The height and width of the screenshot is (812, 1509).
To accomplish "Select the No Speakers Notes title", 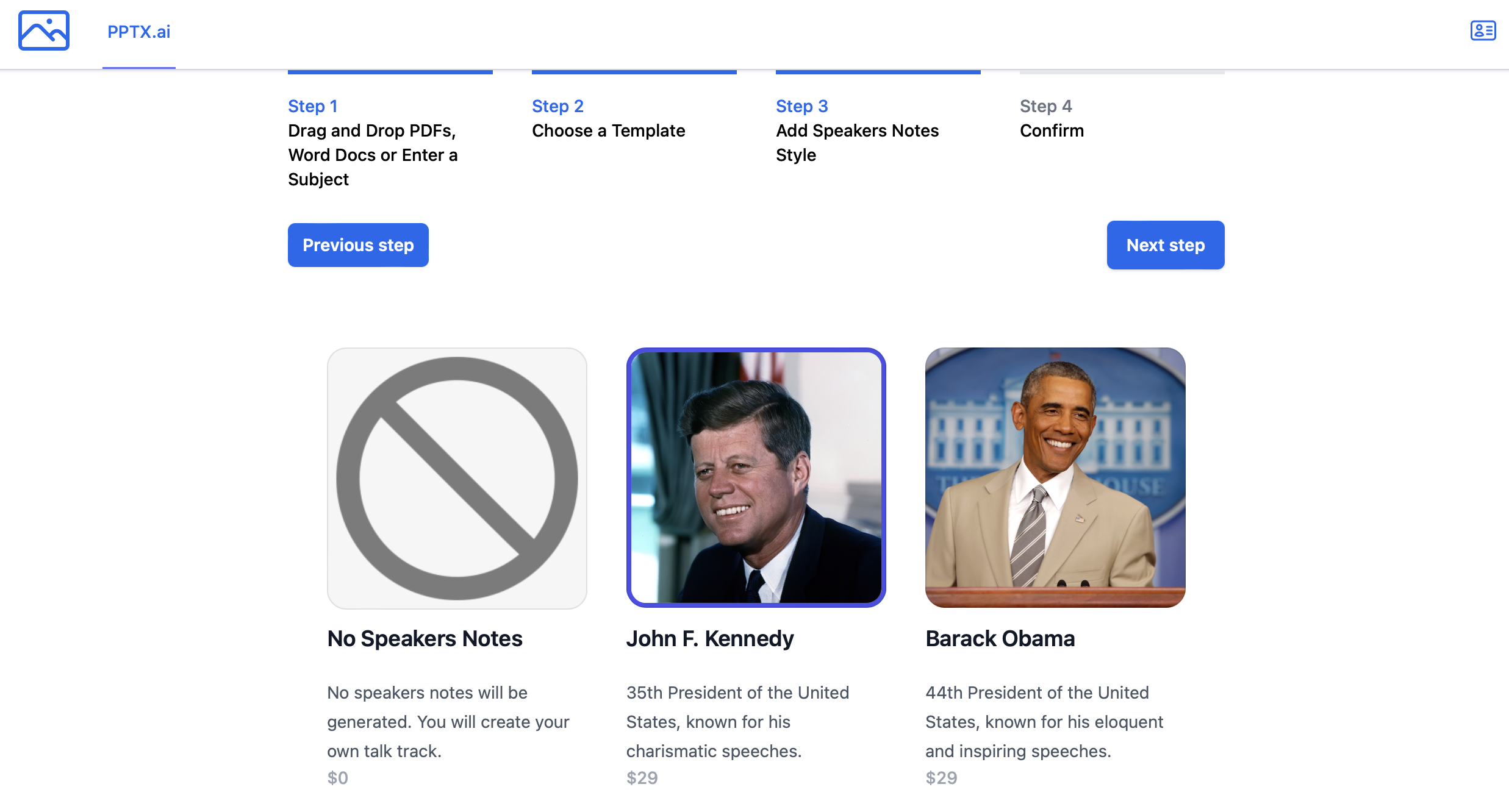I will [x=425, y=638].
